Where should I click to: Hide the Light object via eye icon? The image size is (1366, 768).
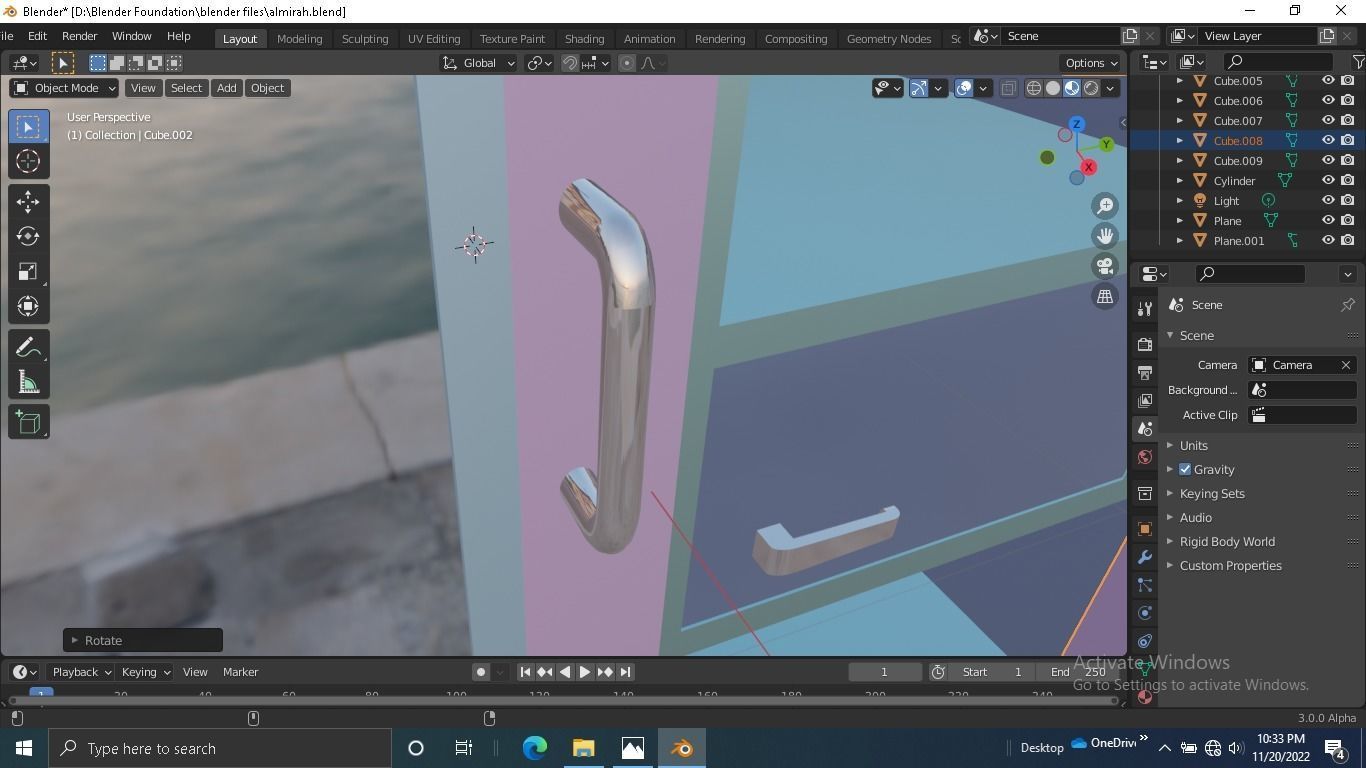tap(1328, 200)
